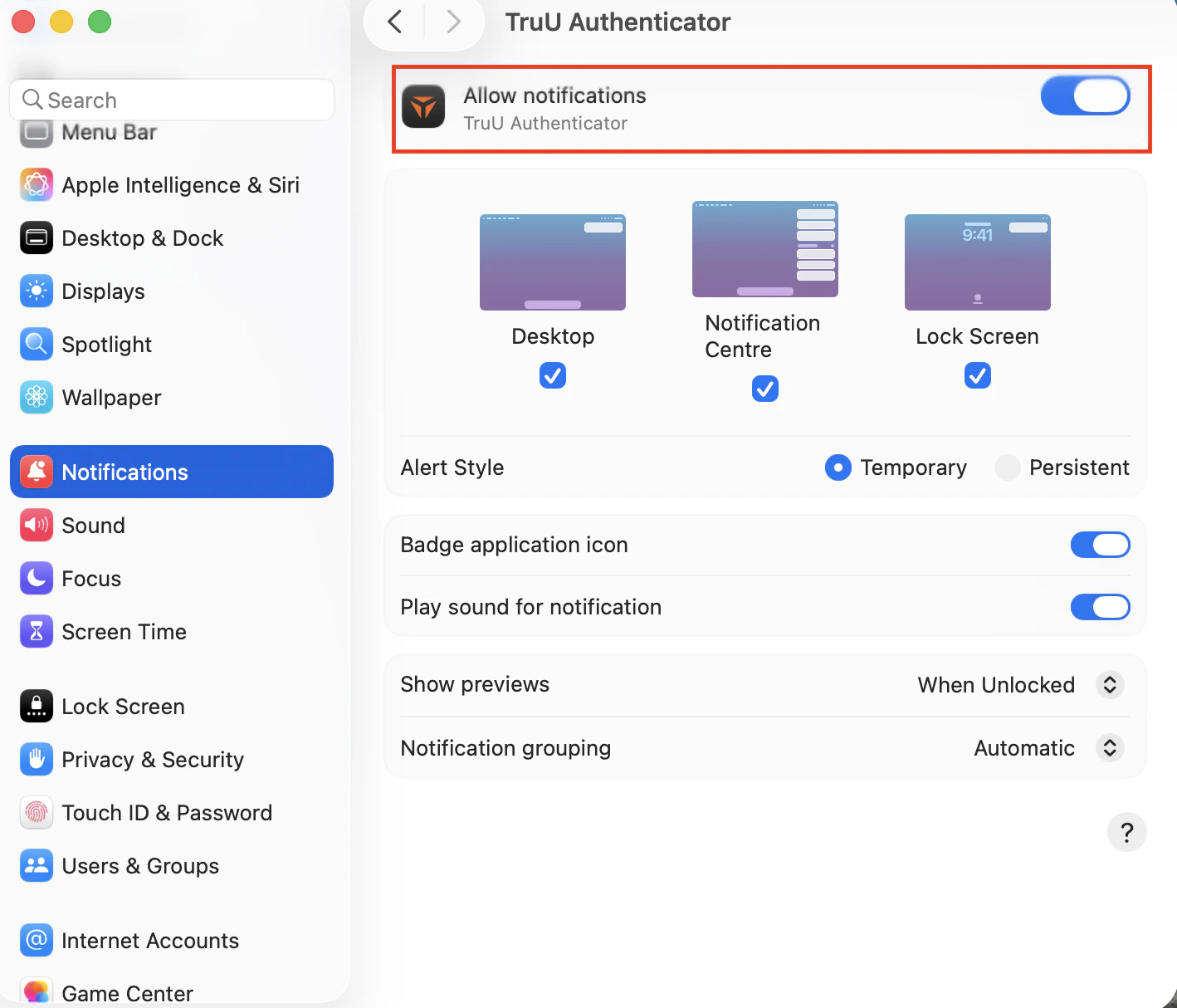Click the Play sound for notification label
Viewport: 1177px width, 1008px height.
[x=531, y=607]
